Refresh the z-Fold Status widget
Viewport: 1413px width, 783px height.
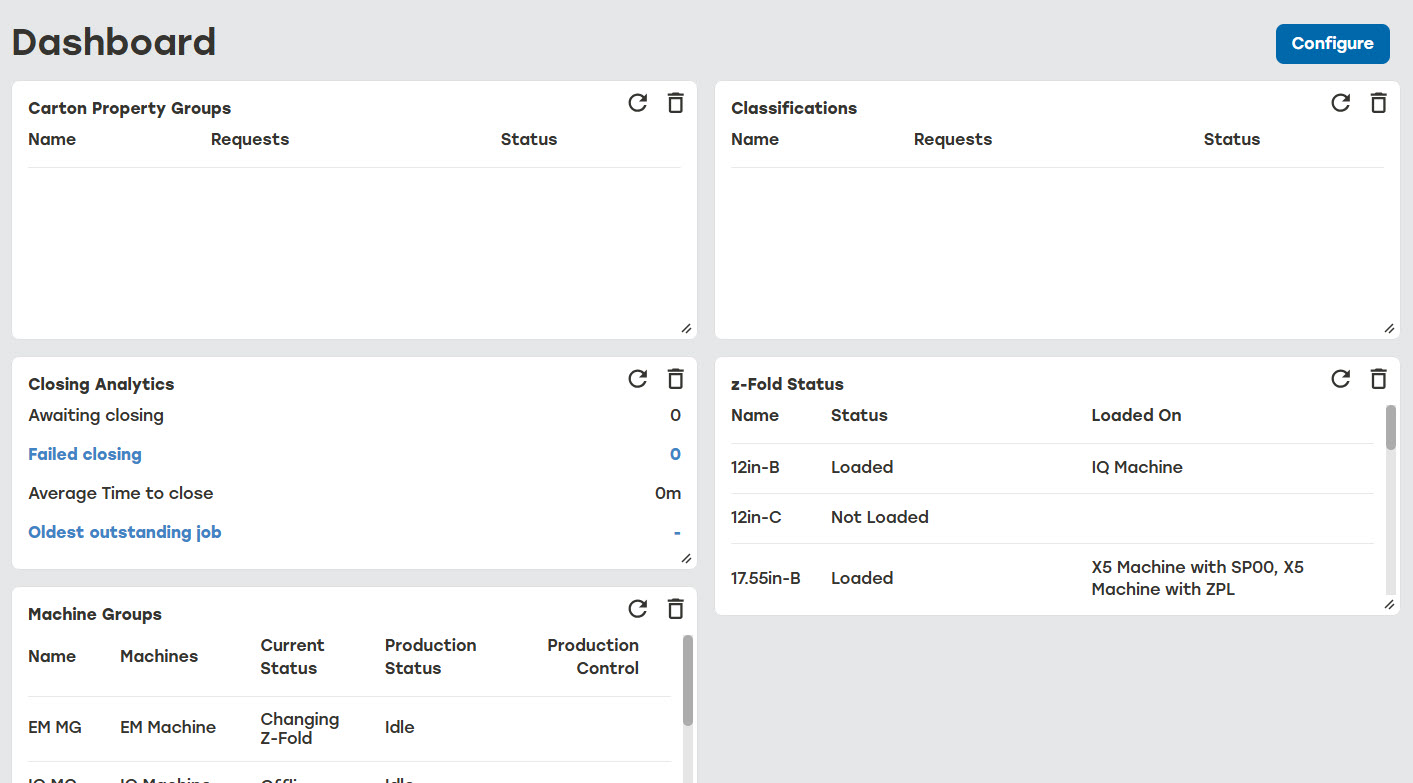pos(1340,378)
